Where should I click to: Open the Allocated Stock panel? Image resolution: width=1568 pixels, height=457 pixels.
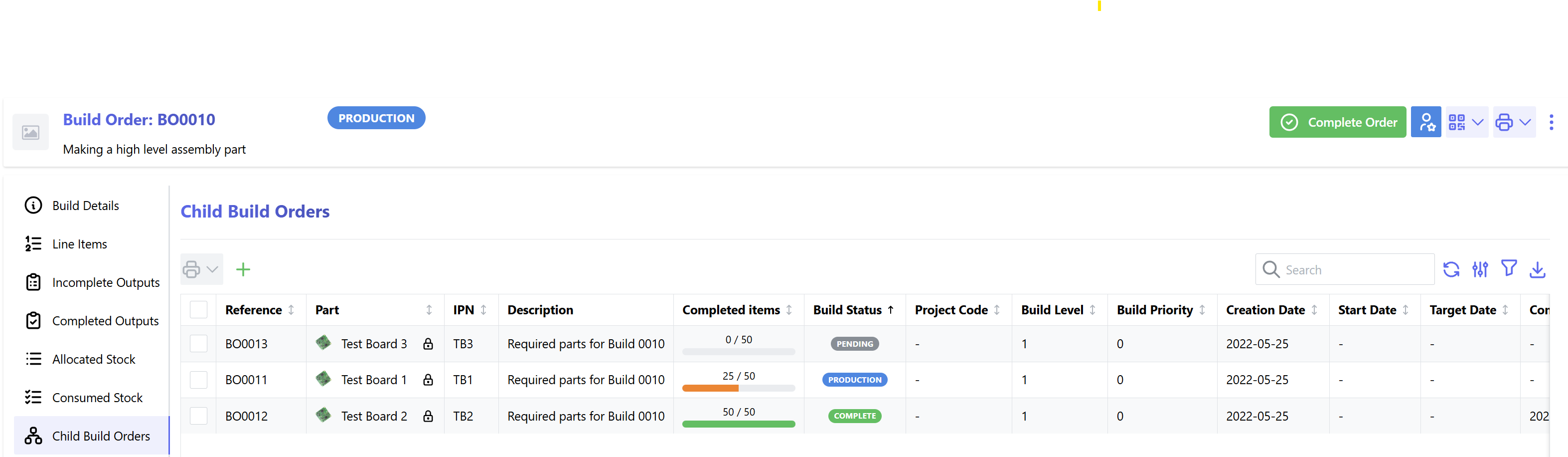[x=94, y=360]
